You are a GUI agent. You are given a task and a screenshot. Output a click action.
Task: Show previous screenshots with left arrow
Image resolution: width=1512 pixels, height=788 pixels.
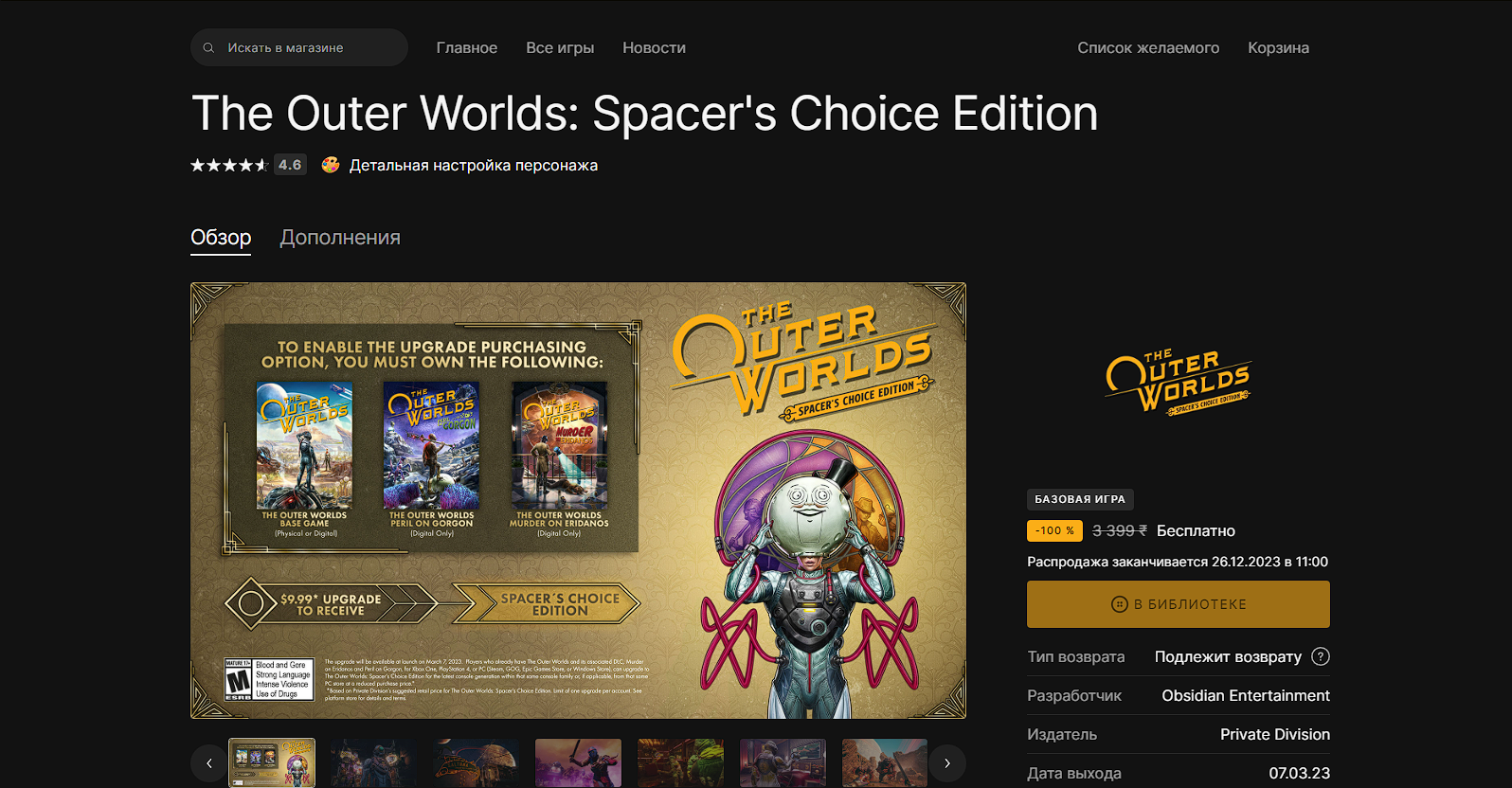tap(208, 762)
